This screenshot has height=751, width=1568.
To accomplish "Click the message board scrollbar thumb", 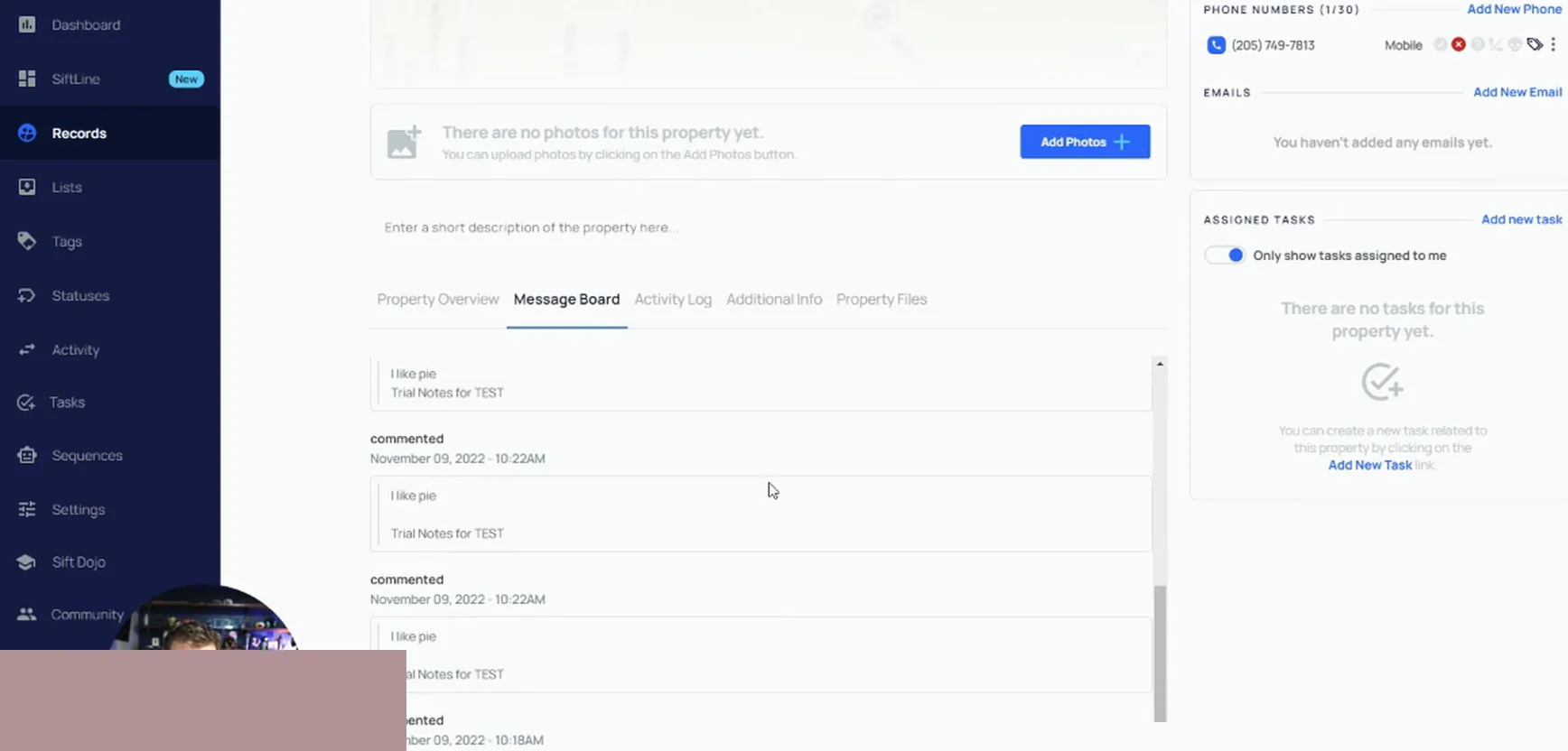I will coord(1160,653).
